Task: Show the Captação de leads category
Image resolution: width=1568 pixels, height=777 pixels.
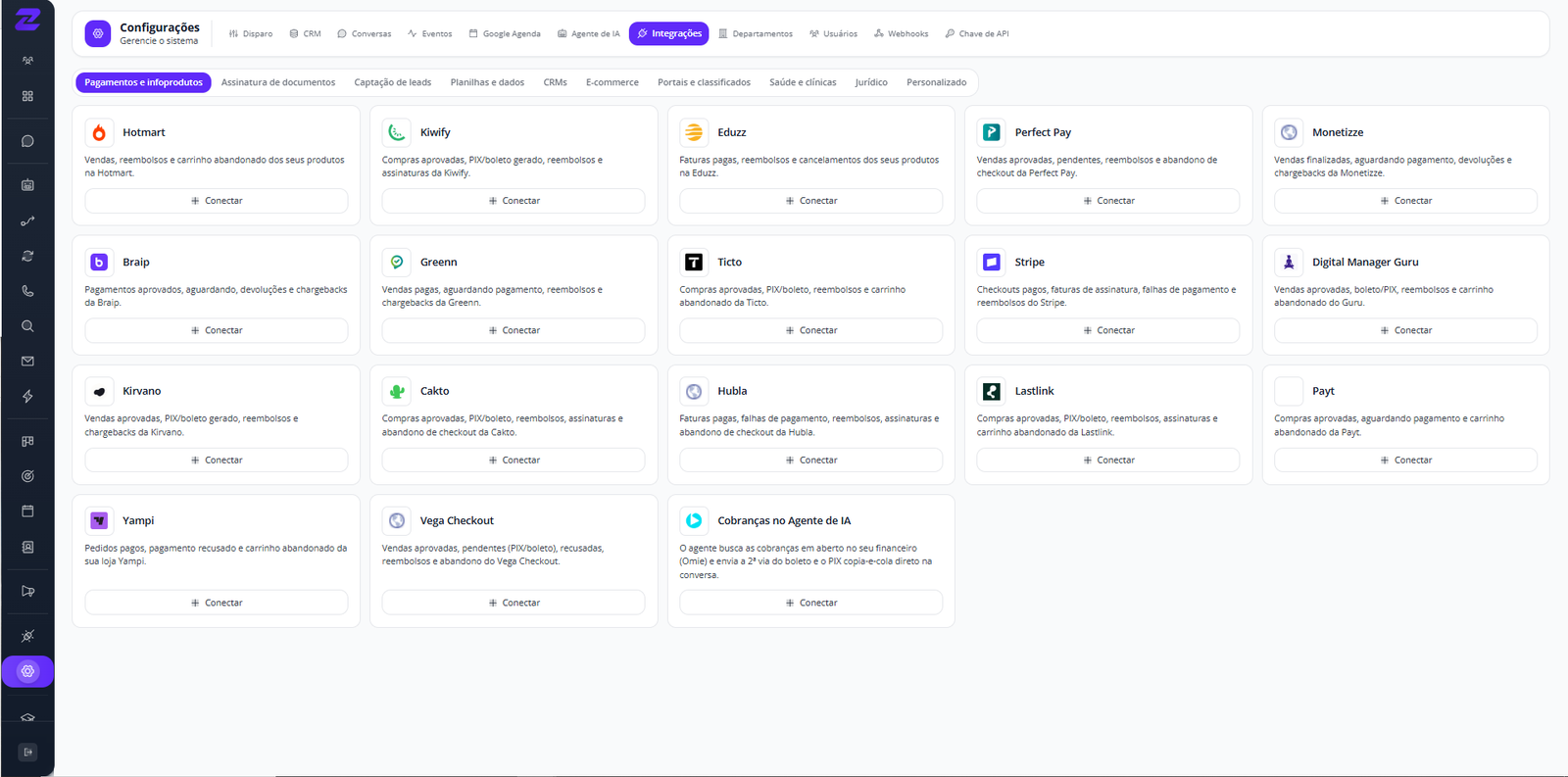Action: pyautogui.click(x=393, y=82)
